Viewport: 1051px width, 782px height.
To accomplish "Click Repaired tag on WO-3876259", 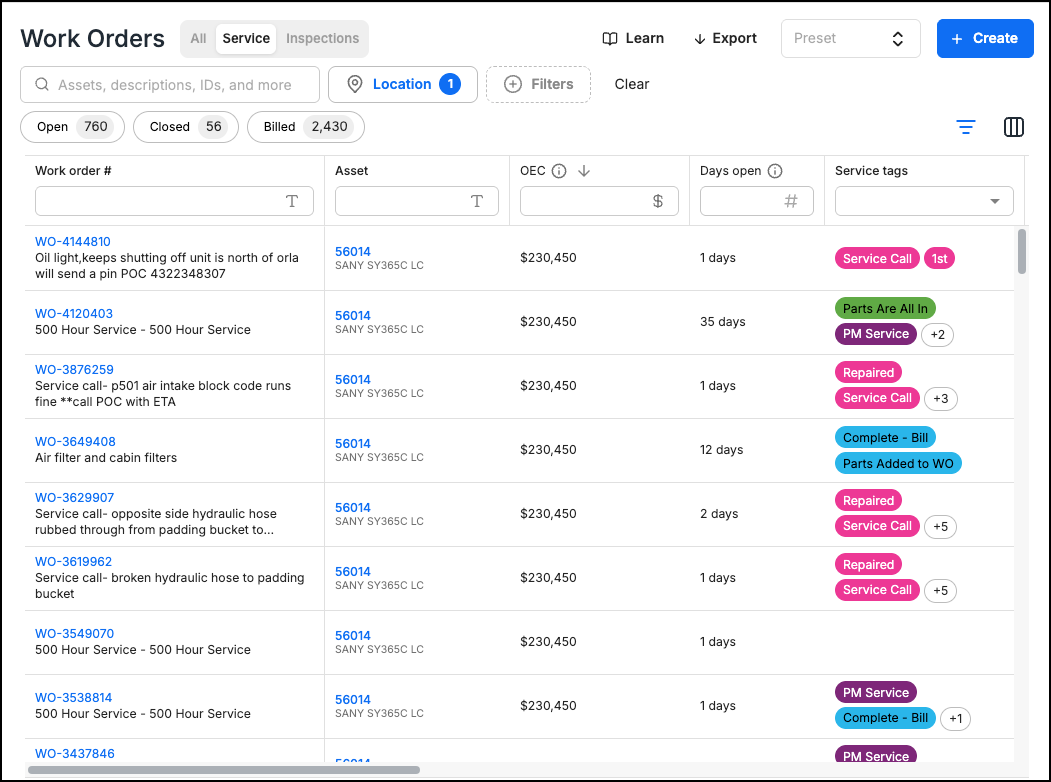I will click(868, 373).
